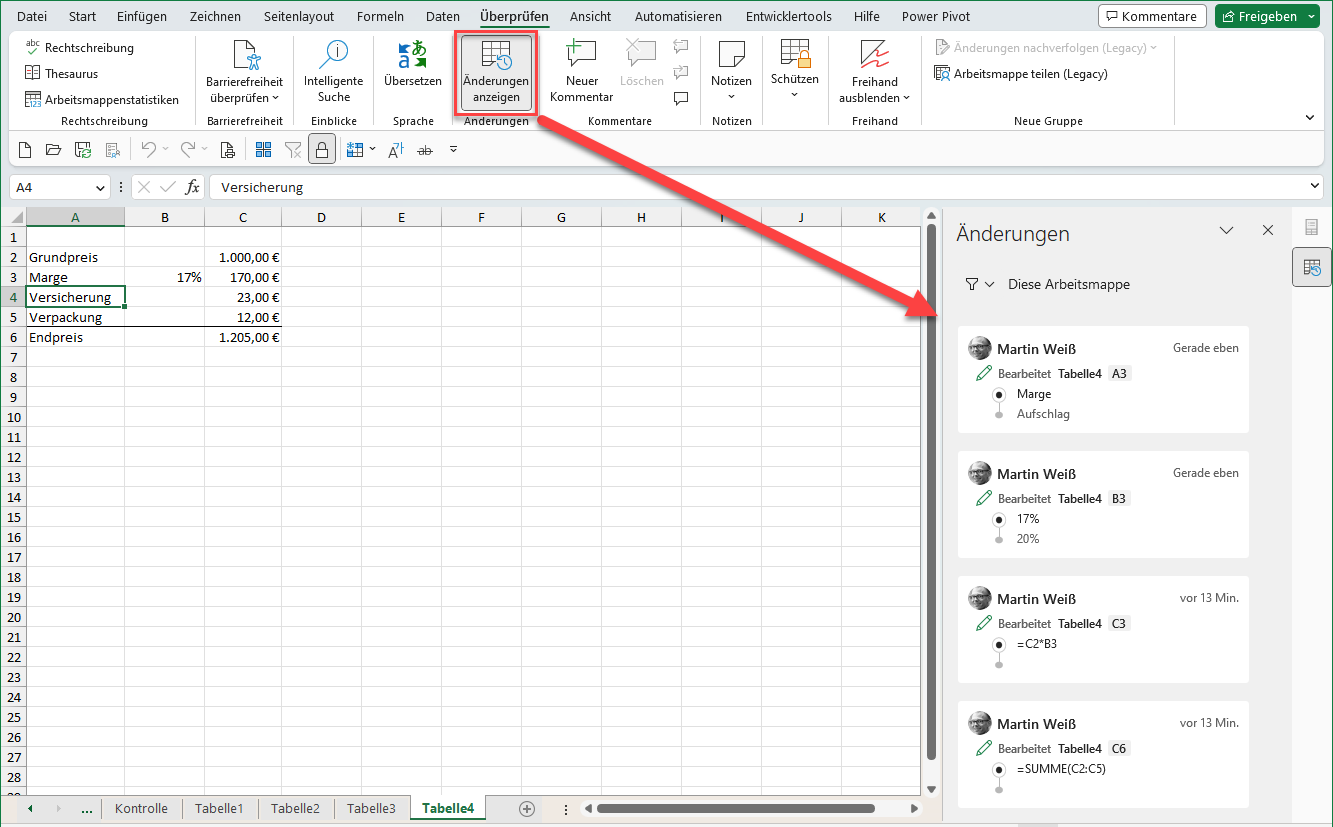
Task: Click column header D
Action: pyautogui.click(x=321, y=217)
